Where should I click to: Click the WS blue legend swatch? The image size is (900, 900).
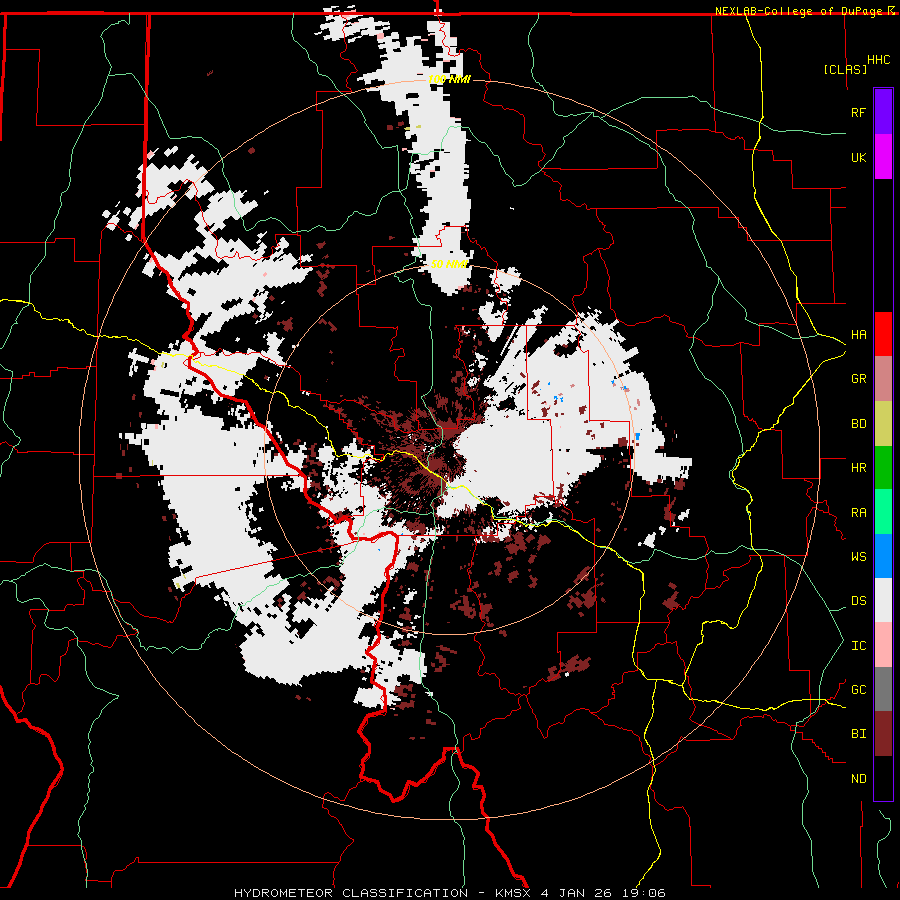[x=883, y=556]
